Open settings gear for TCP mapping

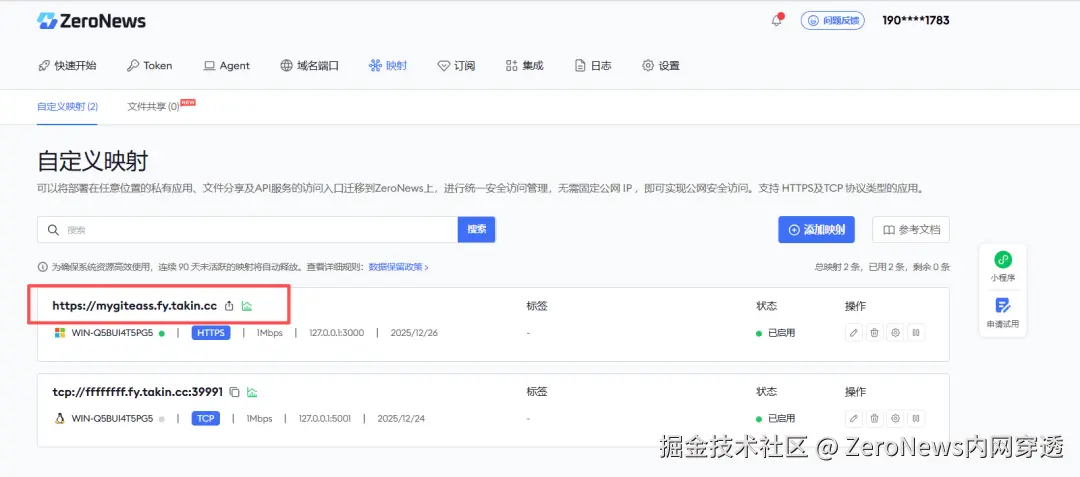895,418
